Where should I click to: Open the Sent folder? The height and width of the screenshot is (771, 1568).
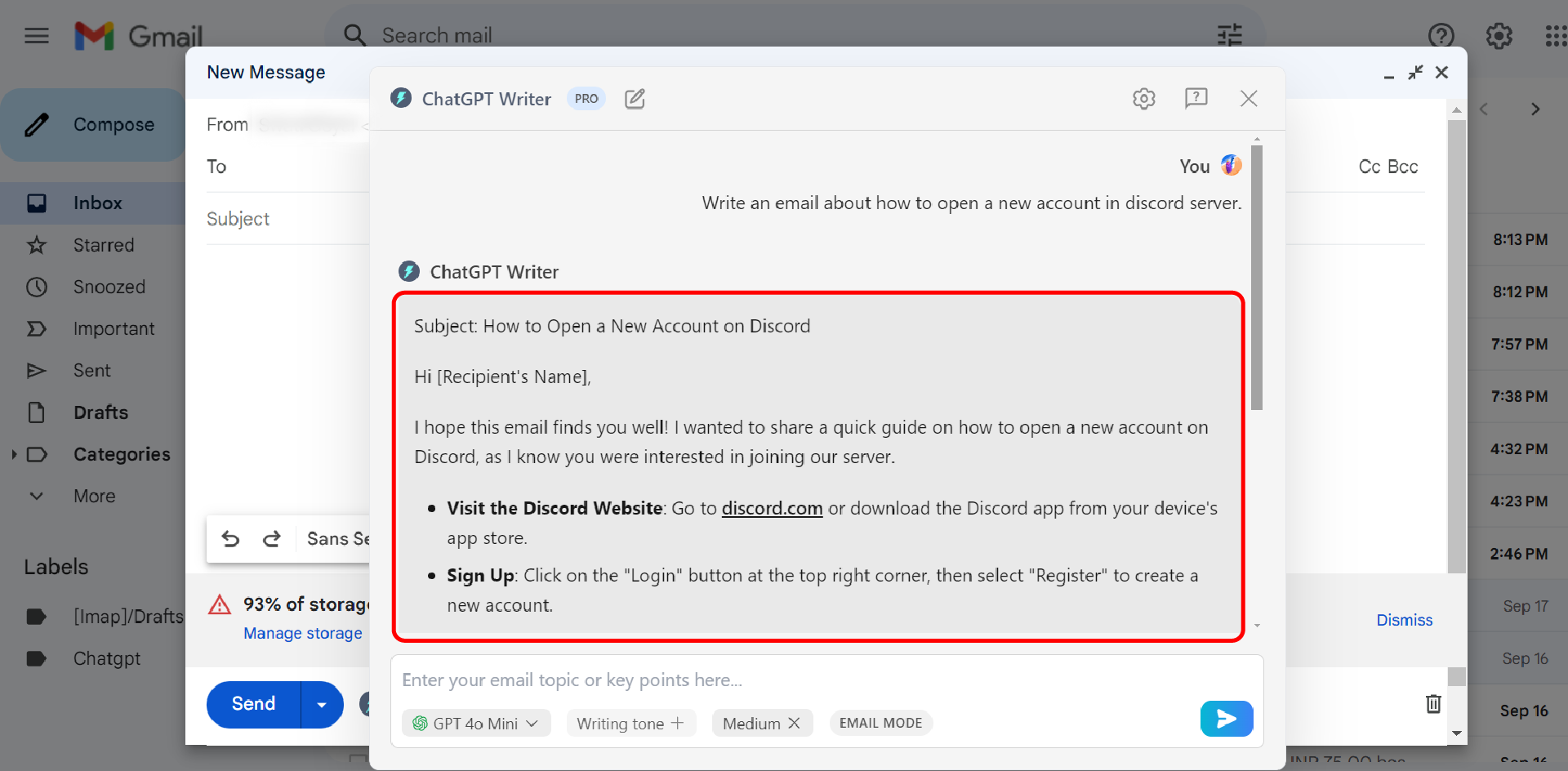pyautogui.click(x=92, y=371)
